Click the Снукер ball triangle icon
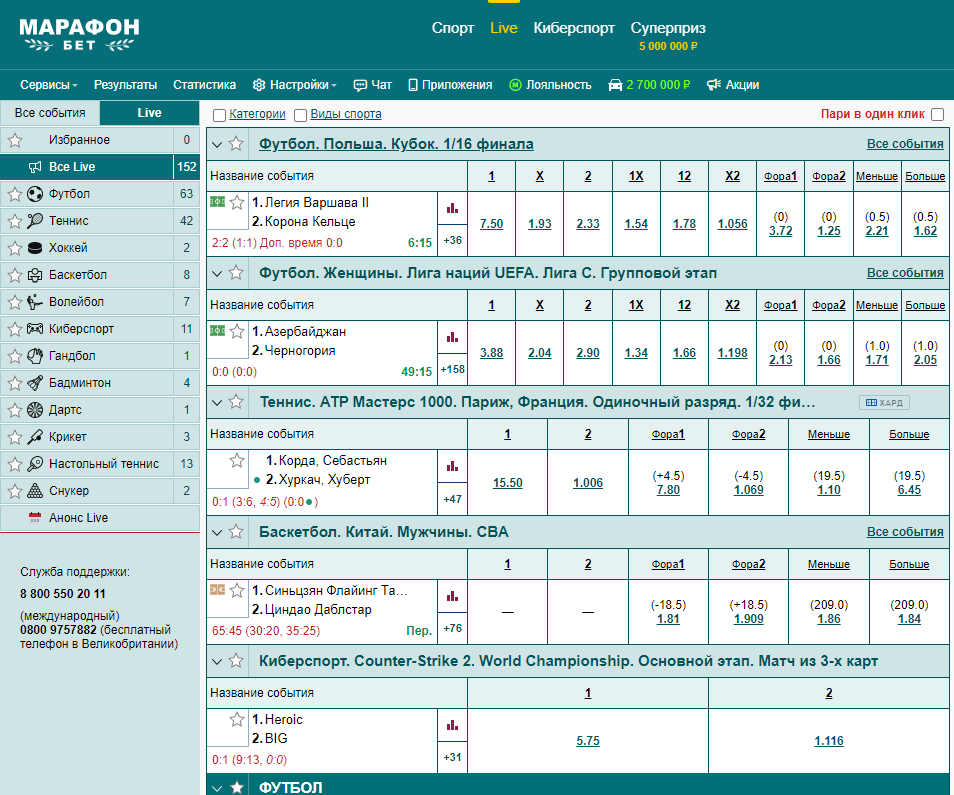Viewport: 954px width, 795px height. 35,491
